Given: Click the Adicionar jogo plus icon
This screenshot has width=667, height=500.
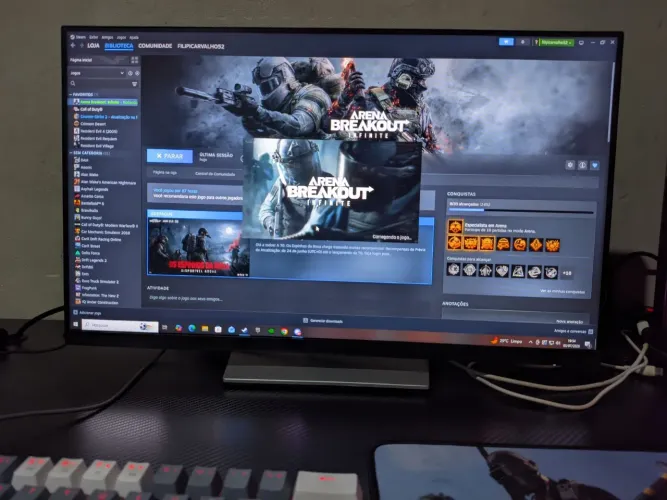Looking at the screenshot, I should 75,312.
